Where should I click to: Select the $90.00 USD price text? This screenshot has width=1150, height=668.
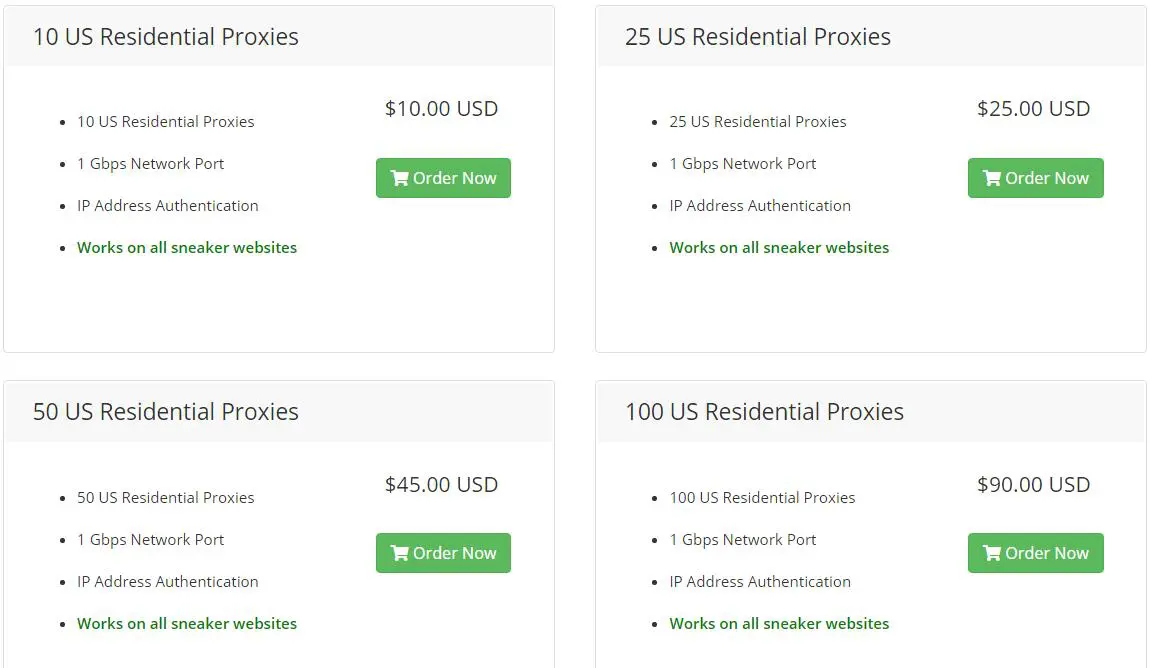pyautogui.click(x=1033, y=485)
